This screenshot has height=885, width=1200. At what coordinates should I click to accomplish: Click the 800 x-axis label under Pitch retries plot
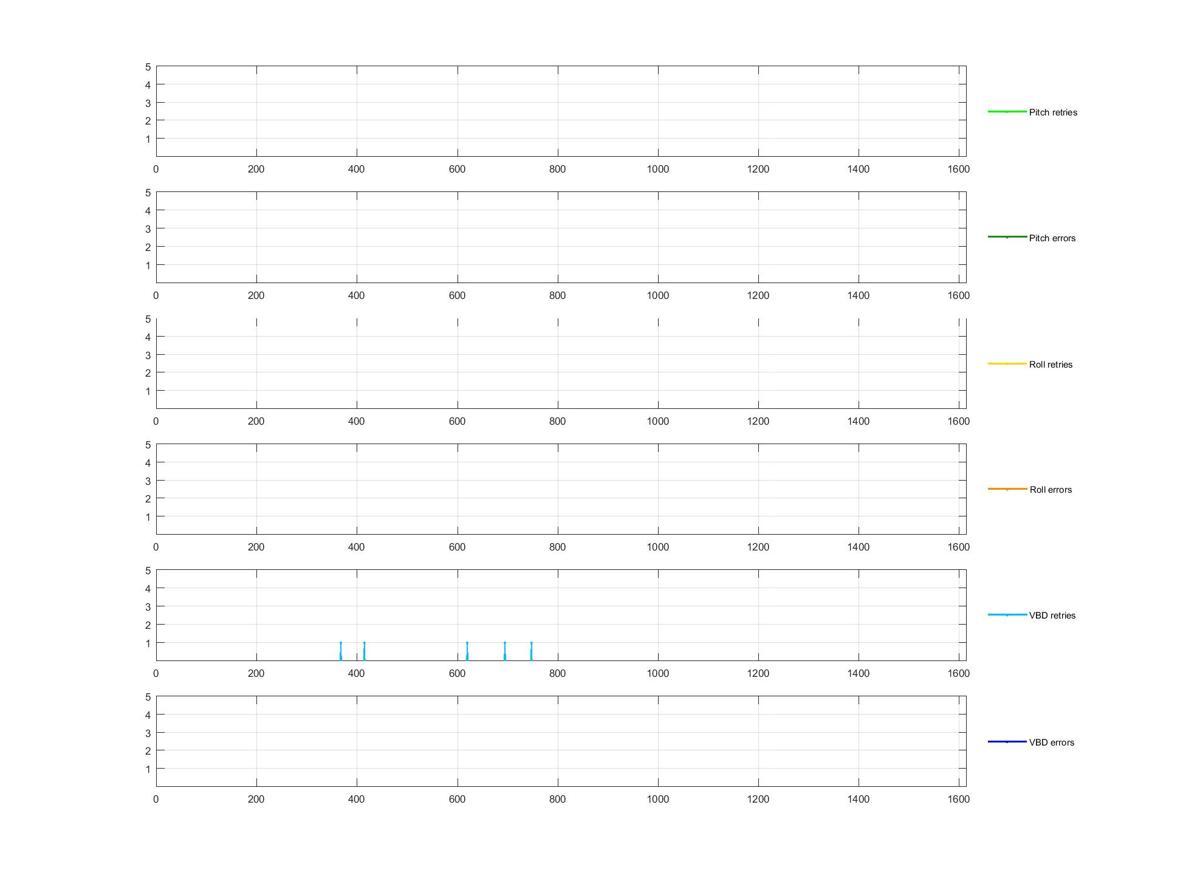(x=557, y=170)
